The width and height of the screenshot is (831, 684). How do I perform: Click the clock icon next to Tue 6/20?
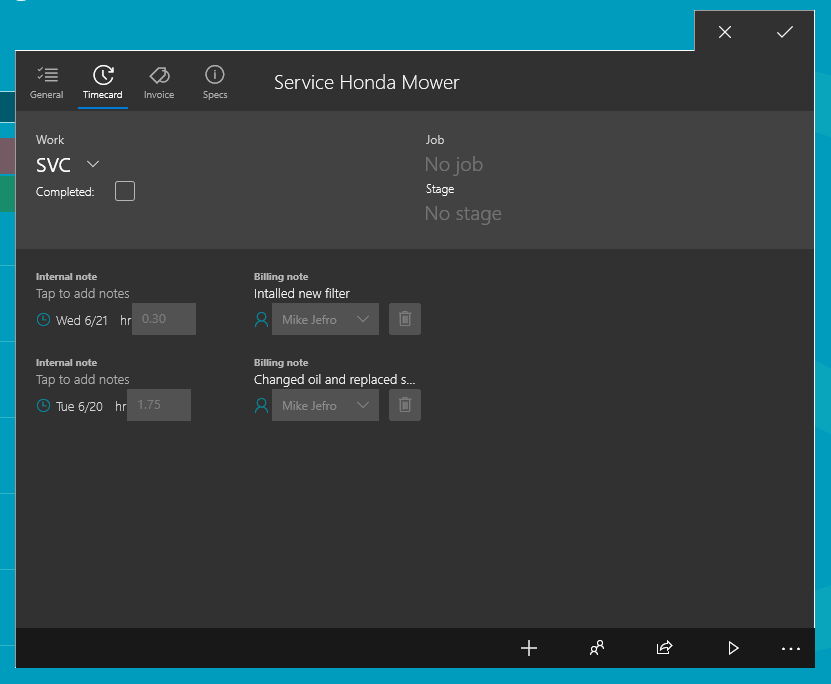(43, 406)
